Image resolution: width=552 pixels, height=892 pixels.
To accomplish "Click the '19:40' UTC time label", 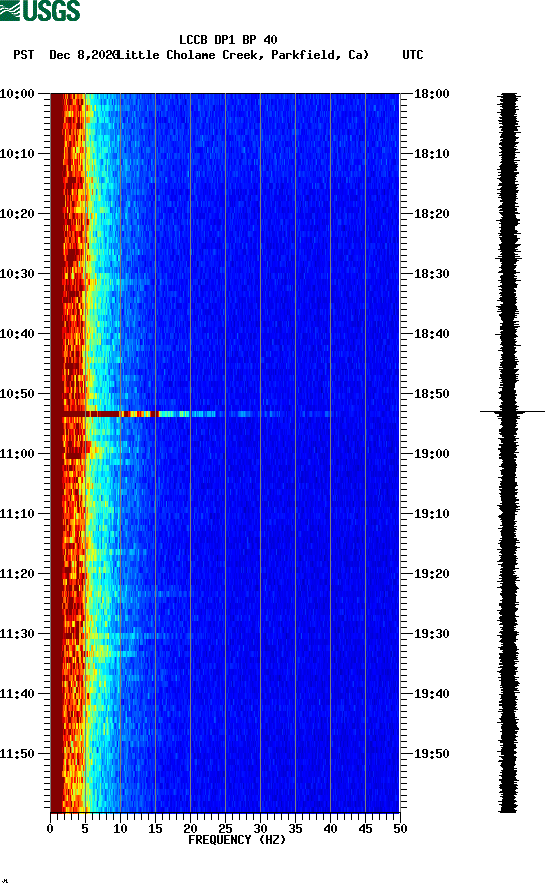I will click(x=432, y=693).
